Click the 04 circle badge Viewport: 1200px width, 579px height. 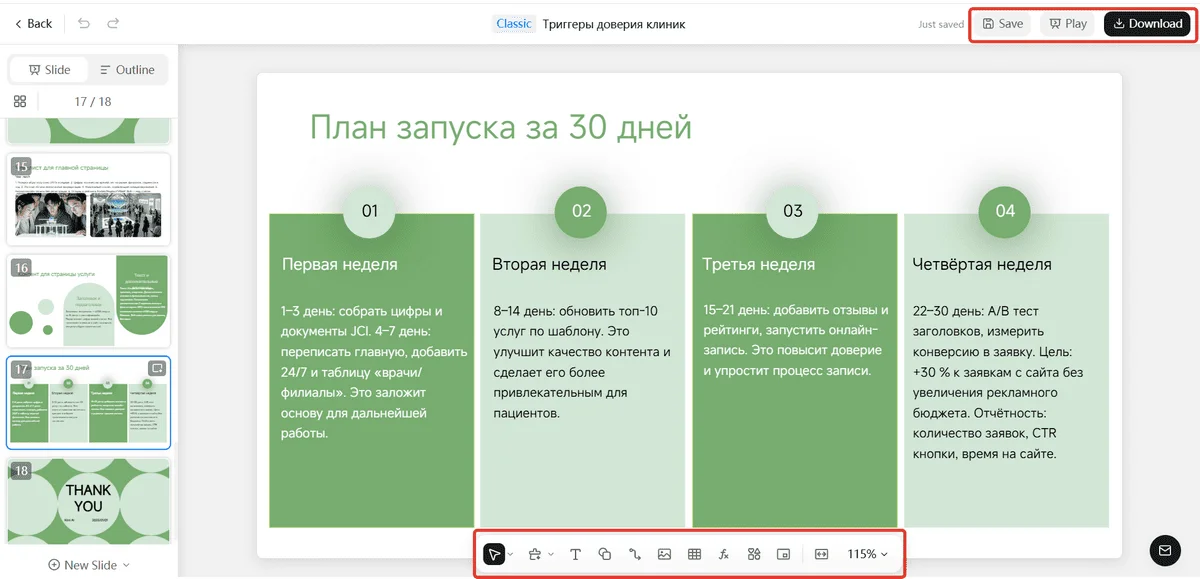[1005, 211]
